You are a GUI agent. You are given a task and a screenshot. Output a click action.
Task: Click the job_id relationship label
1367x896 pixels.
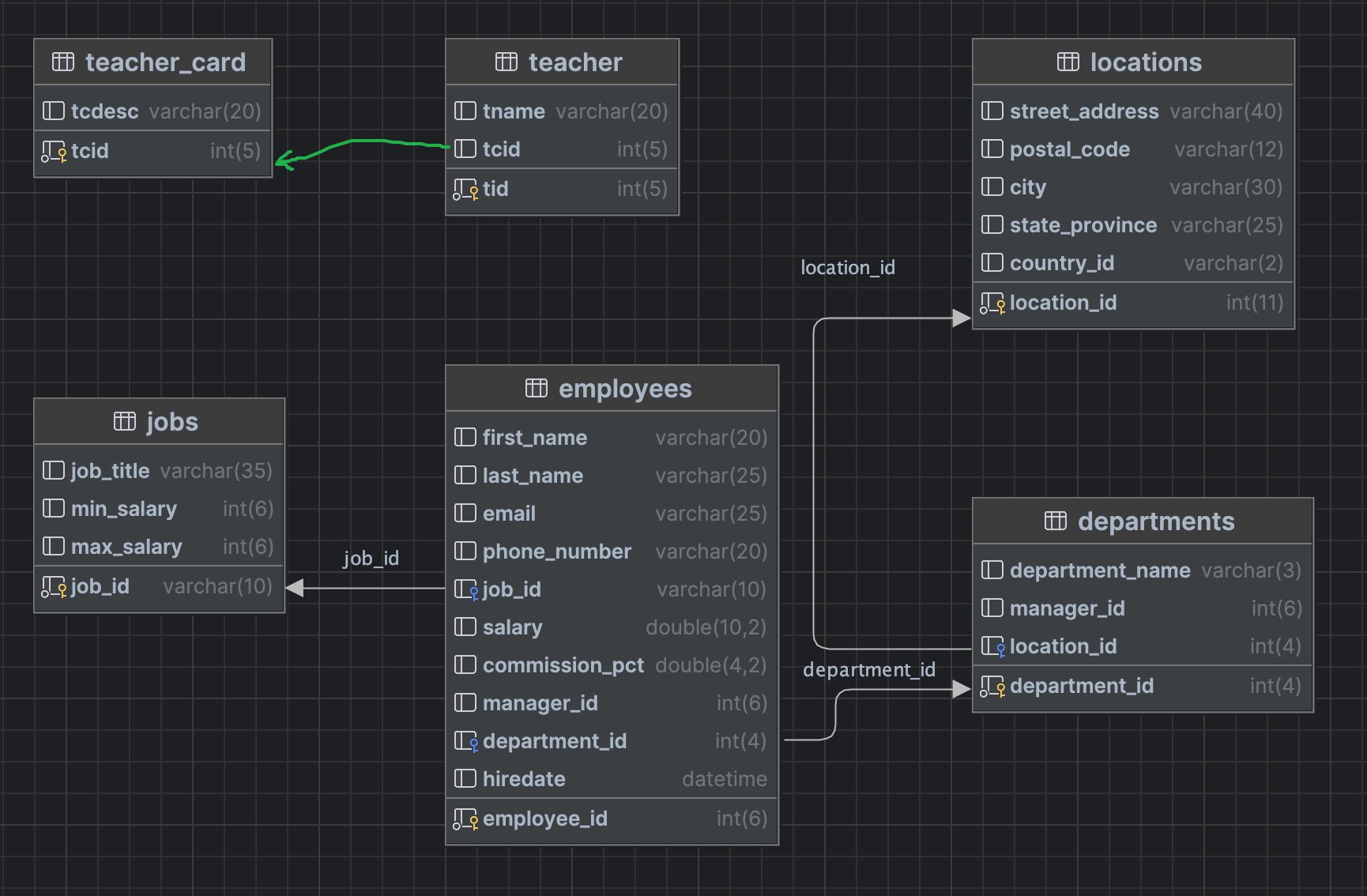coord(371,559)
